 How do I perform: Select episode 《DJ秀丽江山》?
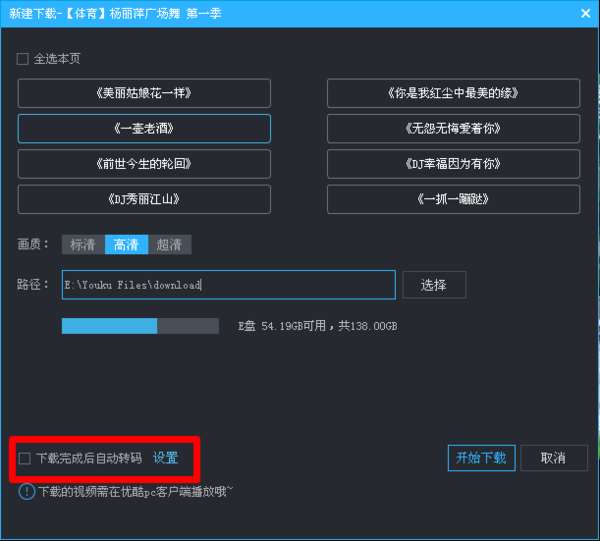coord(144,199)
